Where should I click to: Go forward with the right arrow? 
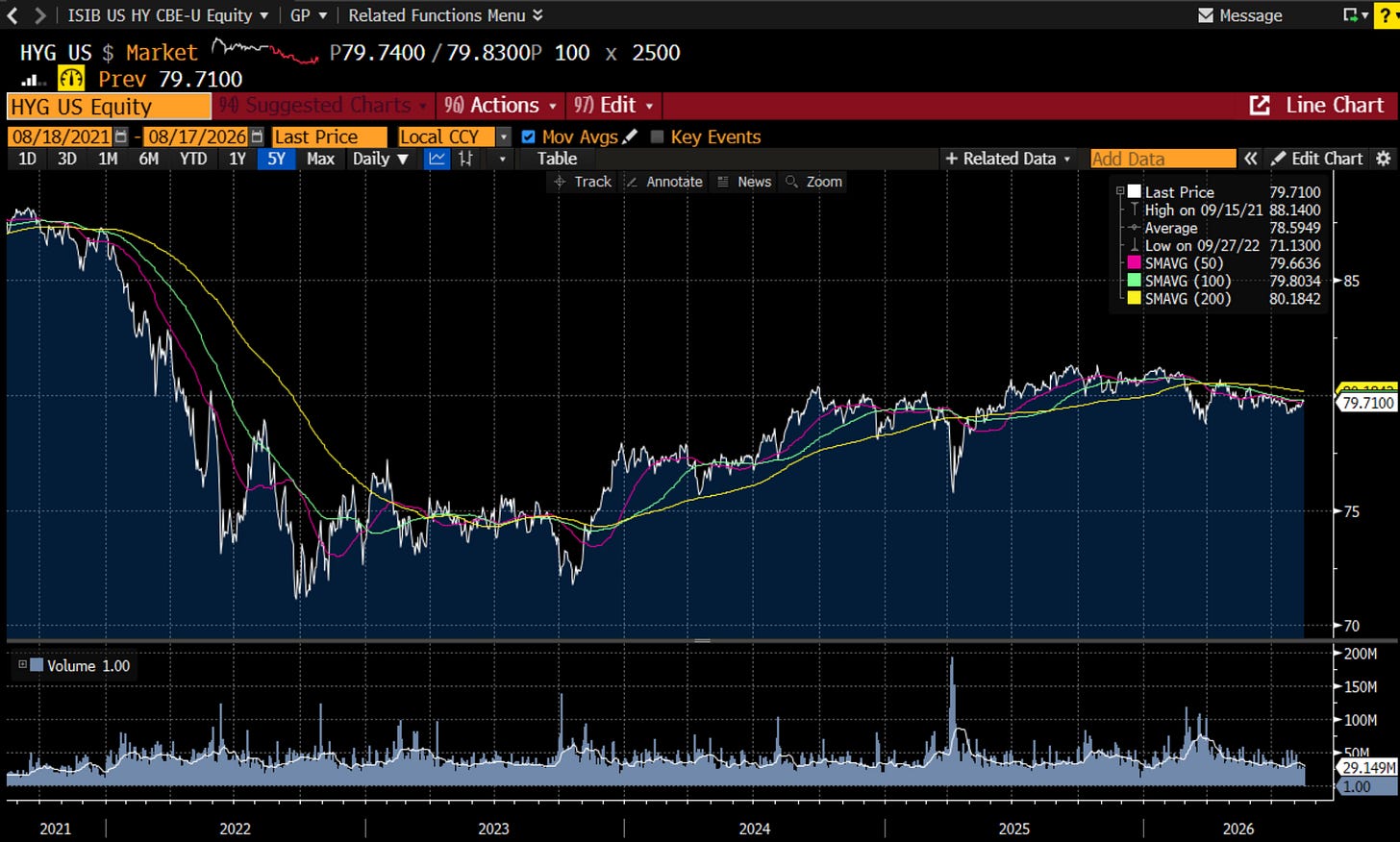[x=39, y=15]
